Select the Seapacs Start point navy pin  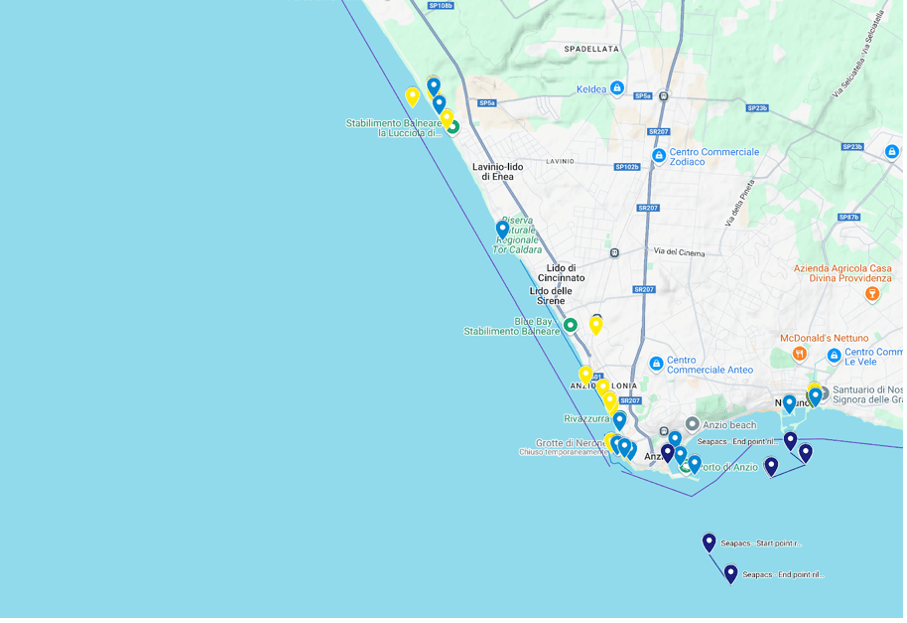tap(709, 542)
